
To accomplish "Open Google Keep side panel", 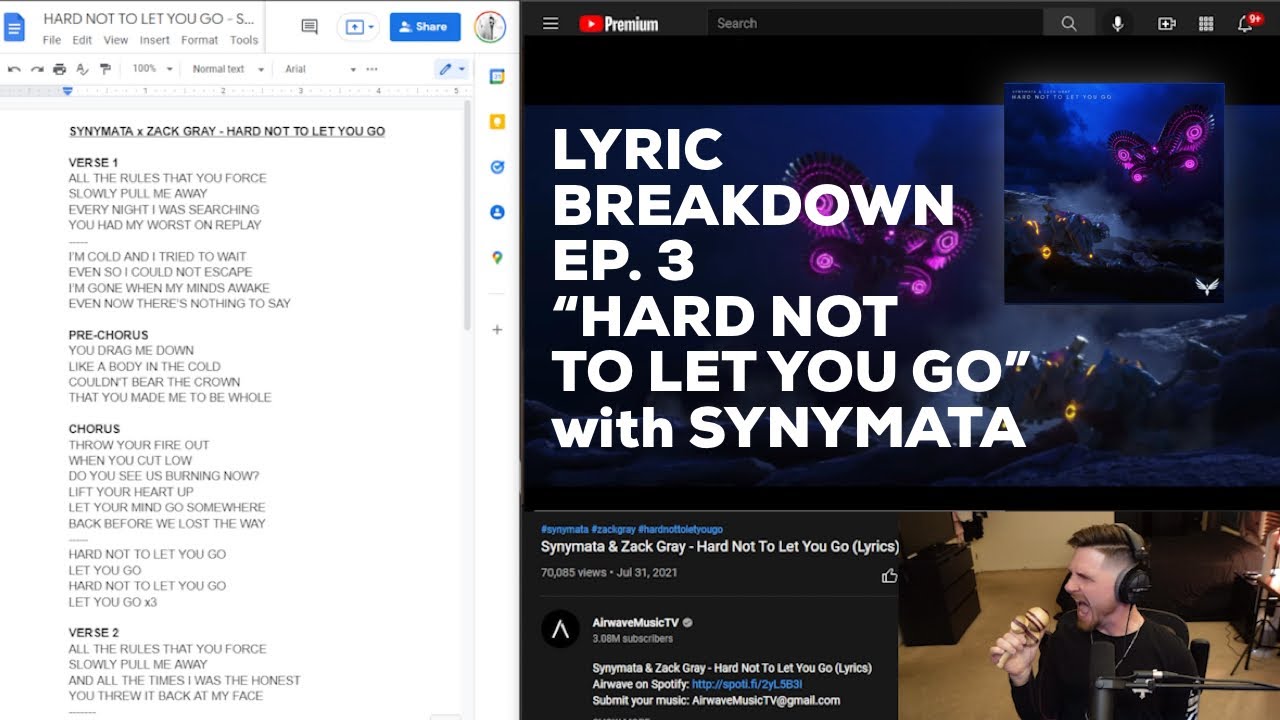I will pos(497,122).
